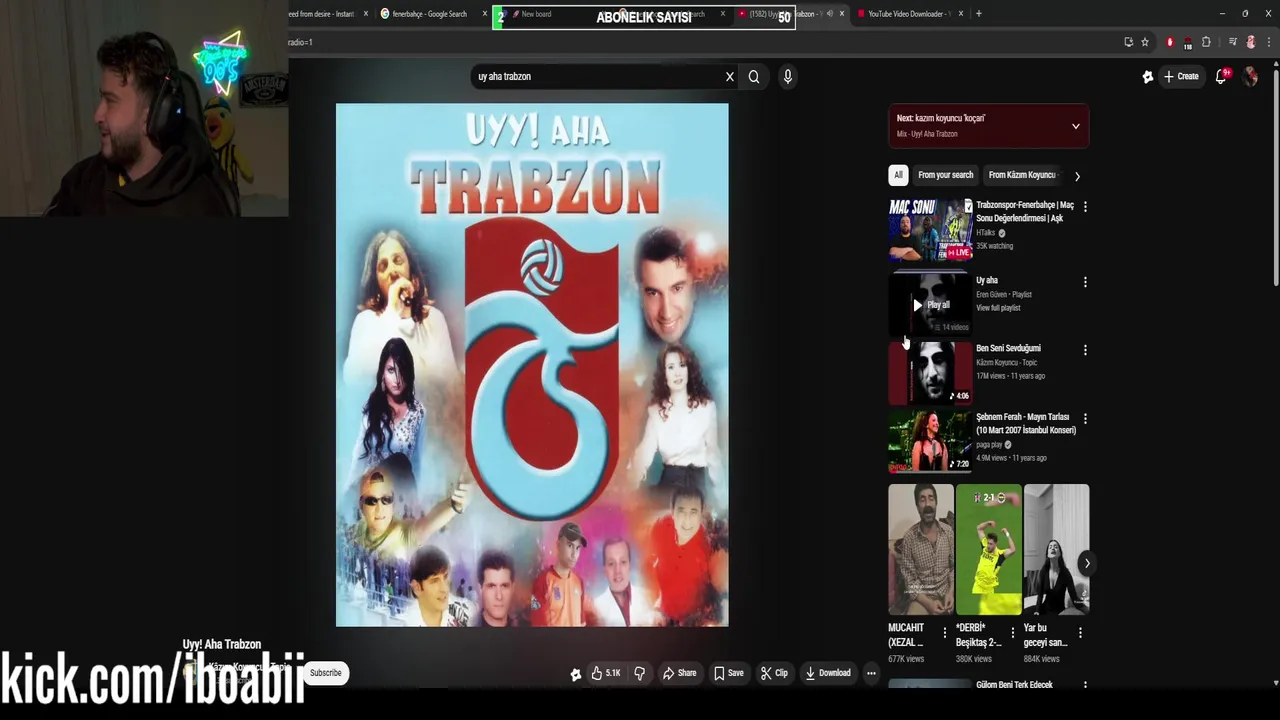The image size is (1280, 720).
Task: Open the MUCAHIT short thumbnail
Action: tap(920, 549)
